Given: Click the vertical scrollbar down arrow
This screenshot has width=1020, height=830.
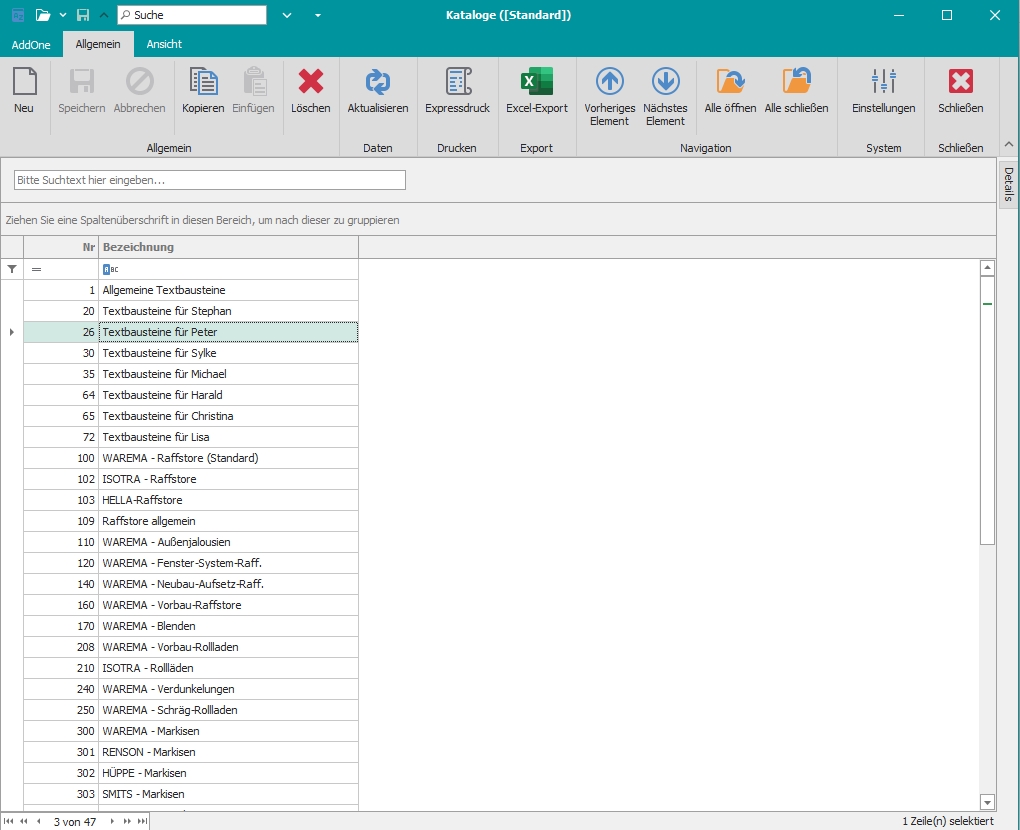Looking at the screenshot, I should (x=987, y=802).
